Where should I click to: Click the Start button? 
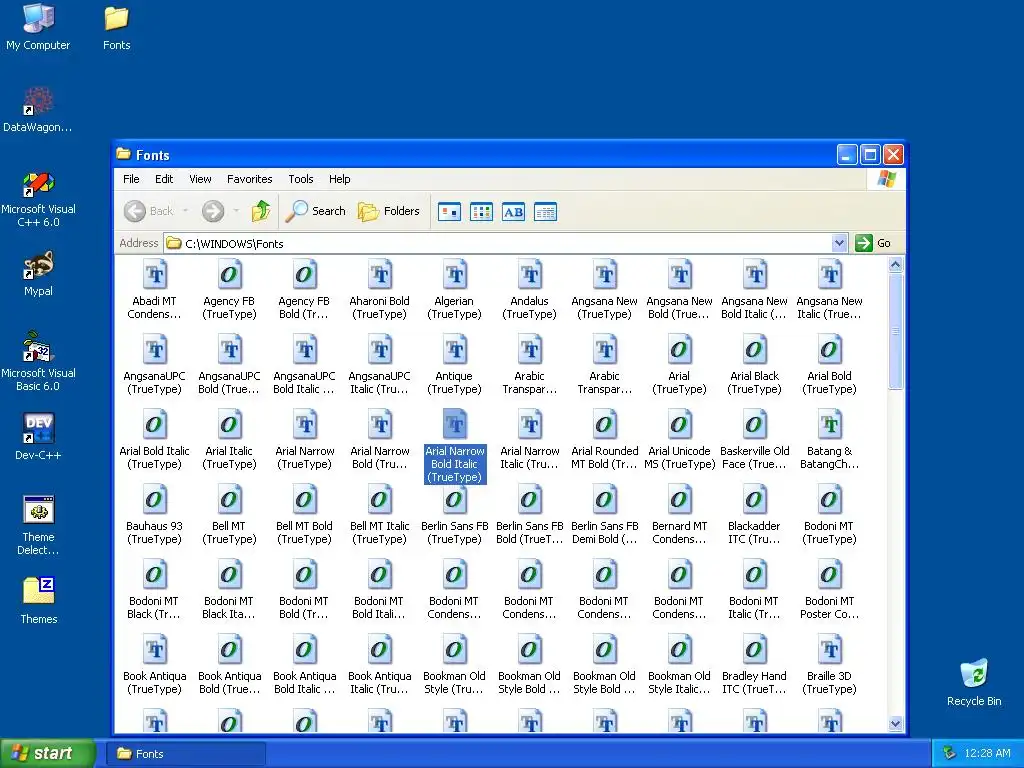[48, 753]
